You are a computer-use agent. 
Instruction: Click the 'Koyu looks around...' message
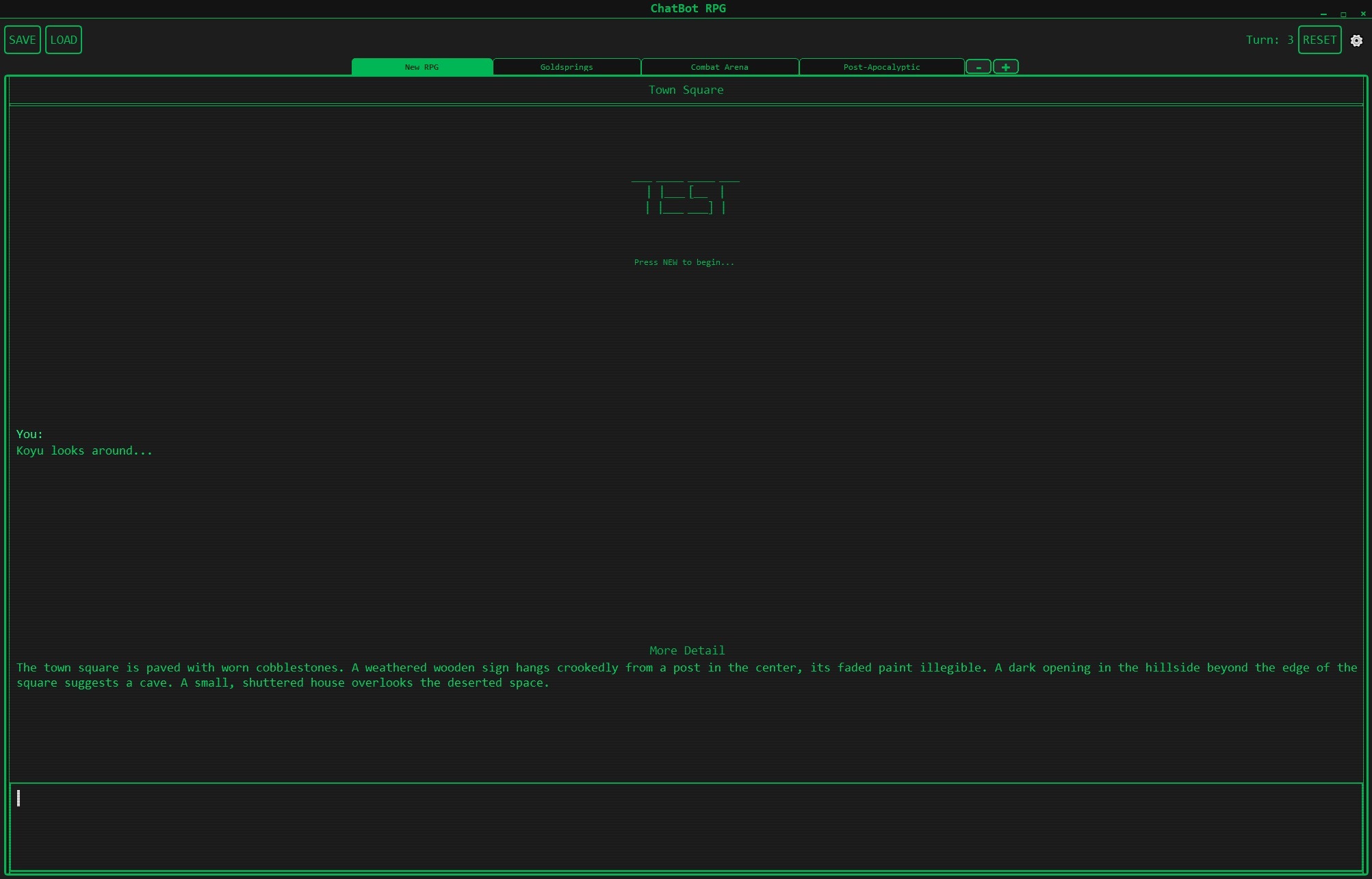pyautogui.click(x=84, y=450)
